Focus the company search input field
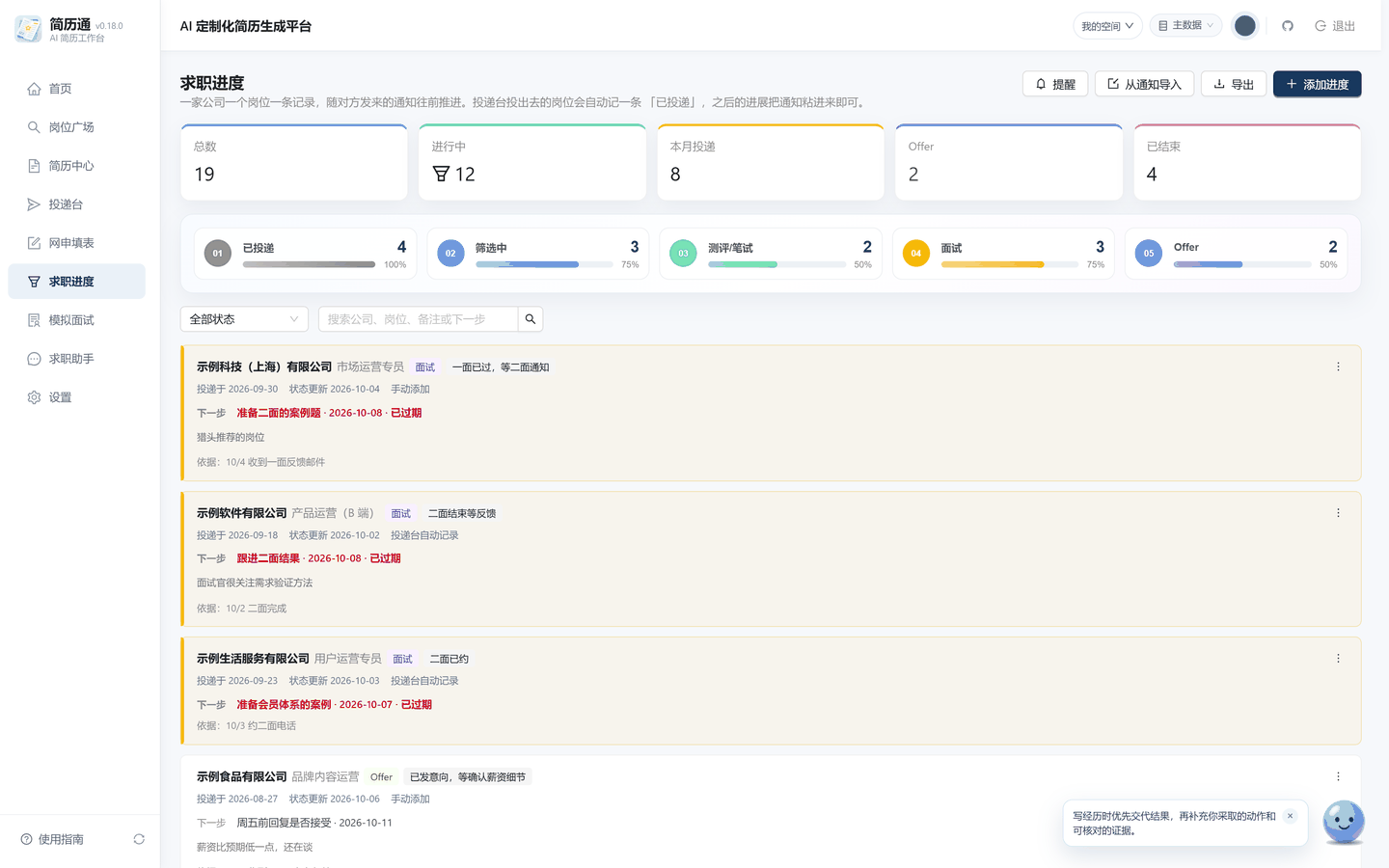1389x868 pixels. [418, 319]
